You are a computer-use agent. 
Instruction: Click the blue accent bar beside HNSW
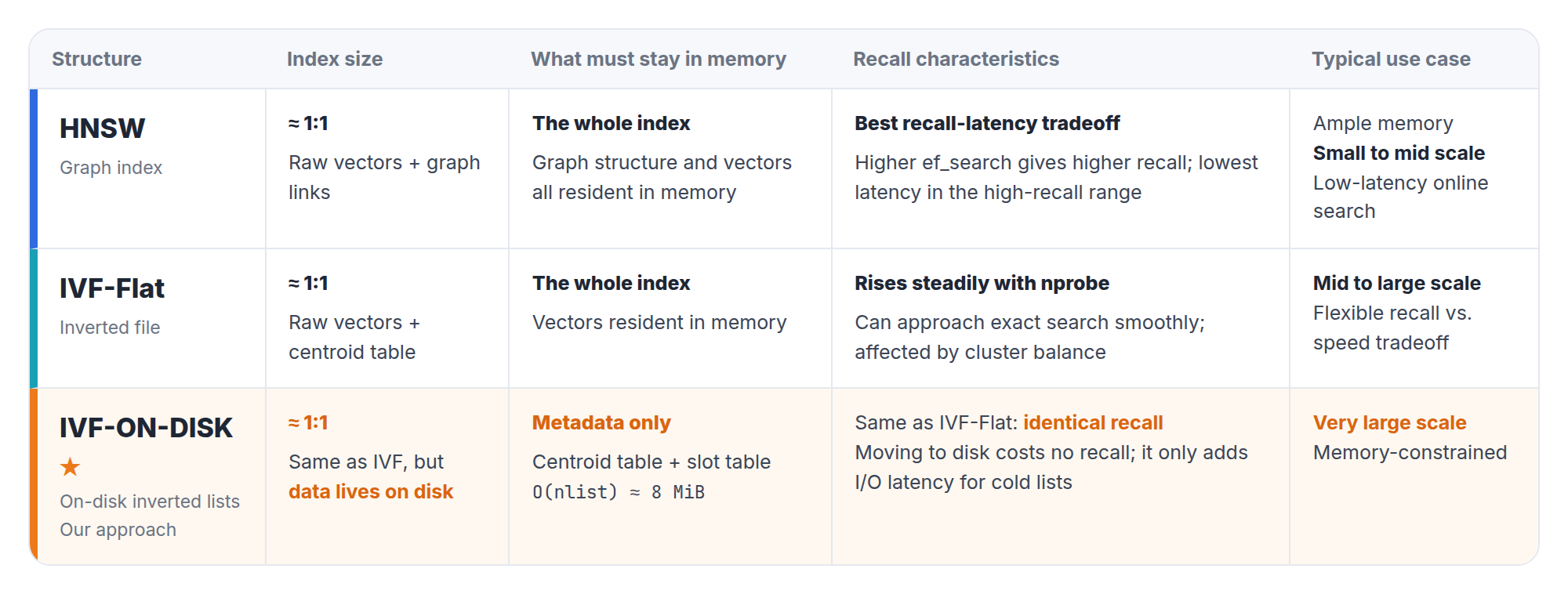(x=34, y=168)
